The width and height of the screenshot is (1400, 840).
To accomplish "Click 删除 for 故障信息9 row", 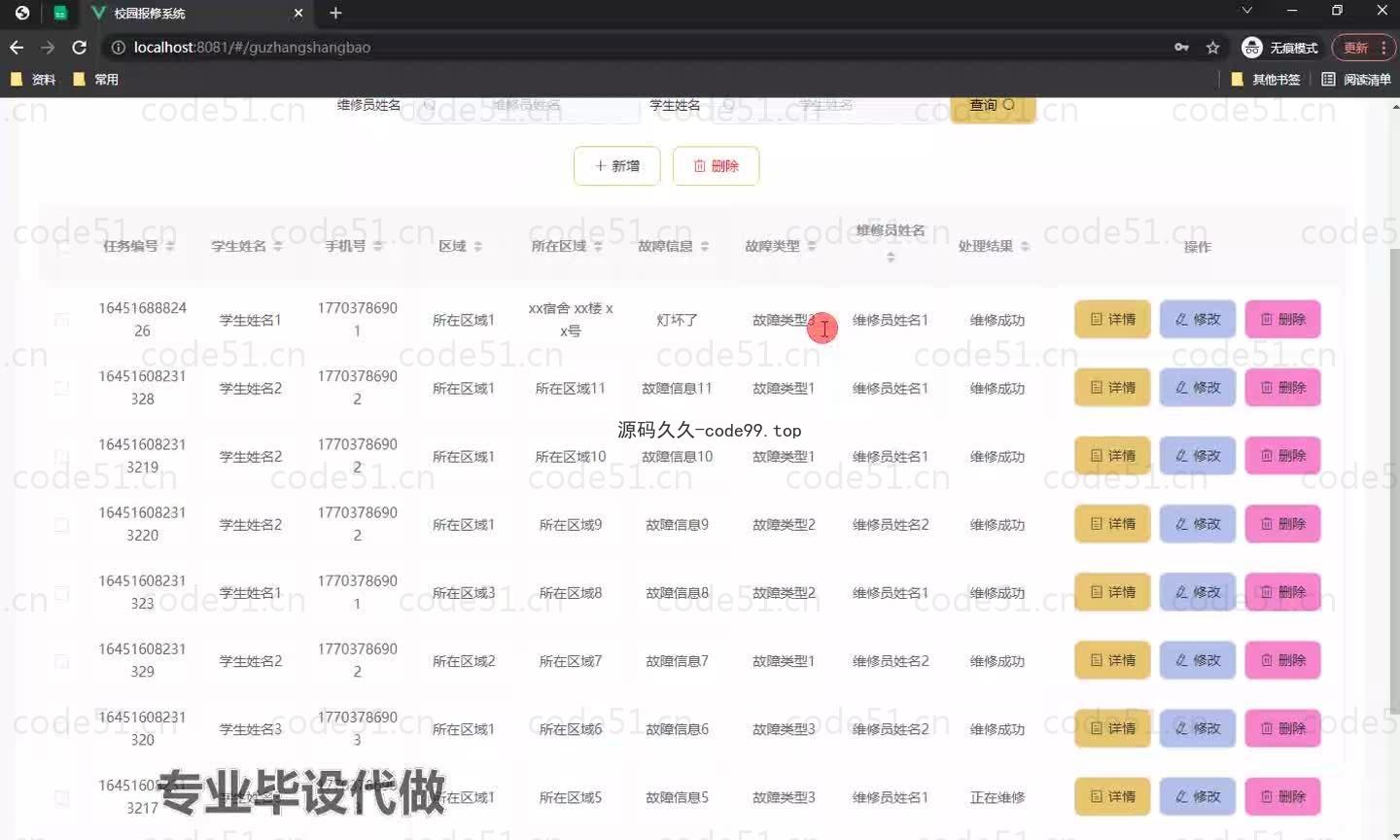I will [x=1283, y=523].
